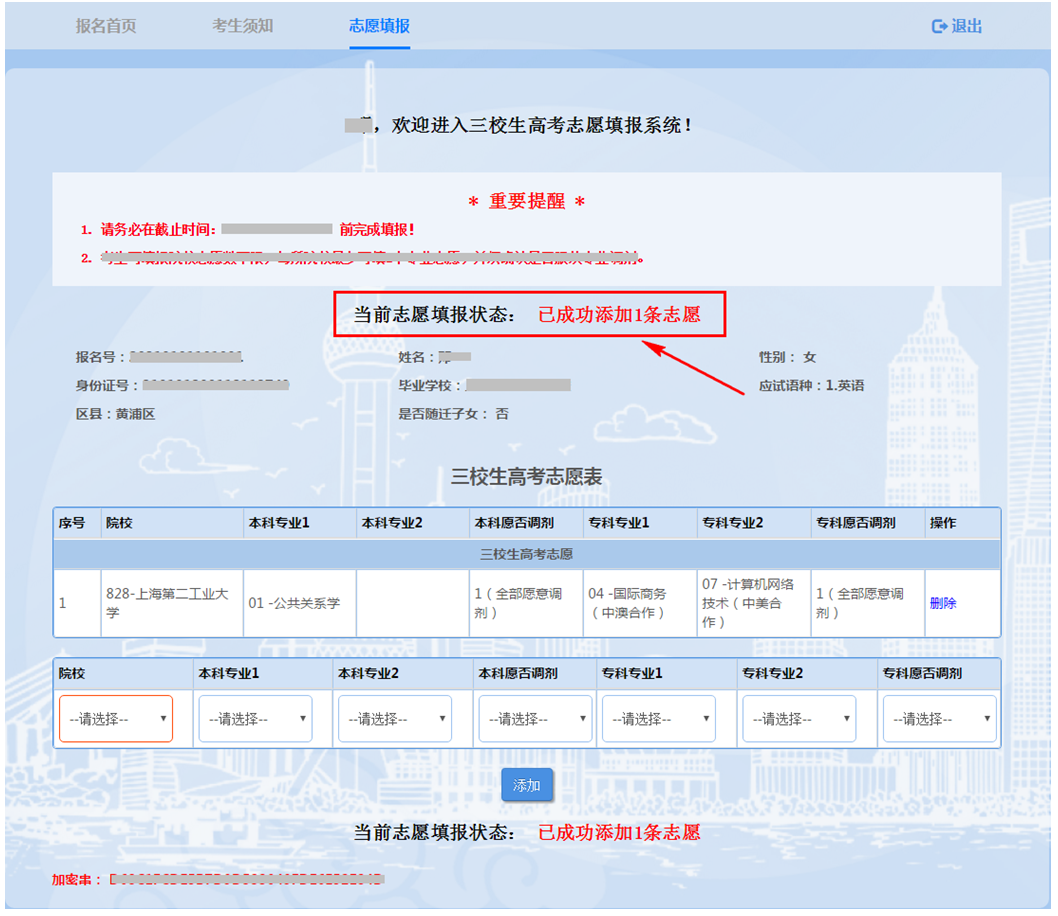Select the 志愿填报 tab
This screenshot has width=1058, height=916.
pos(379,26)
